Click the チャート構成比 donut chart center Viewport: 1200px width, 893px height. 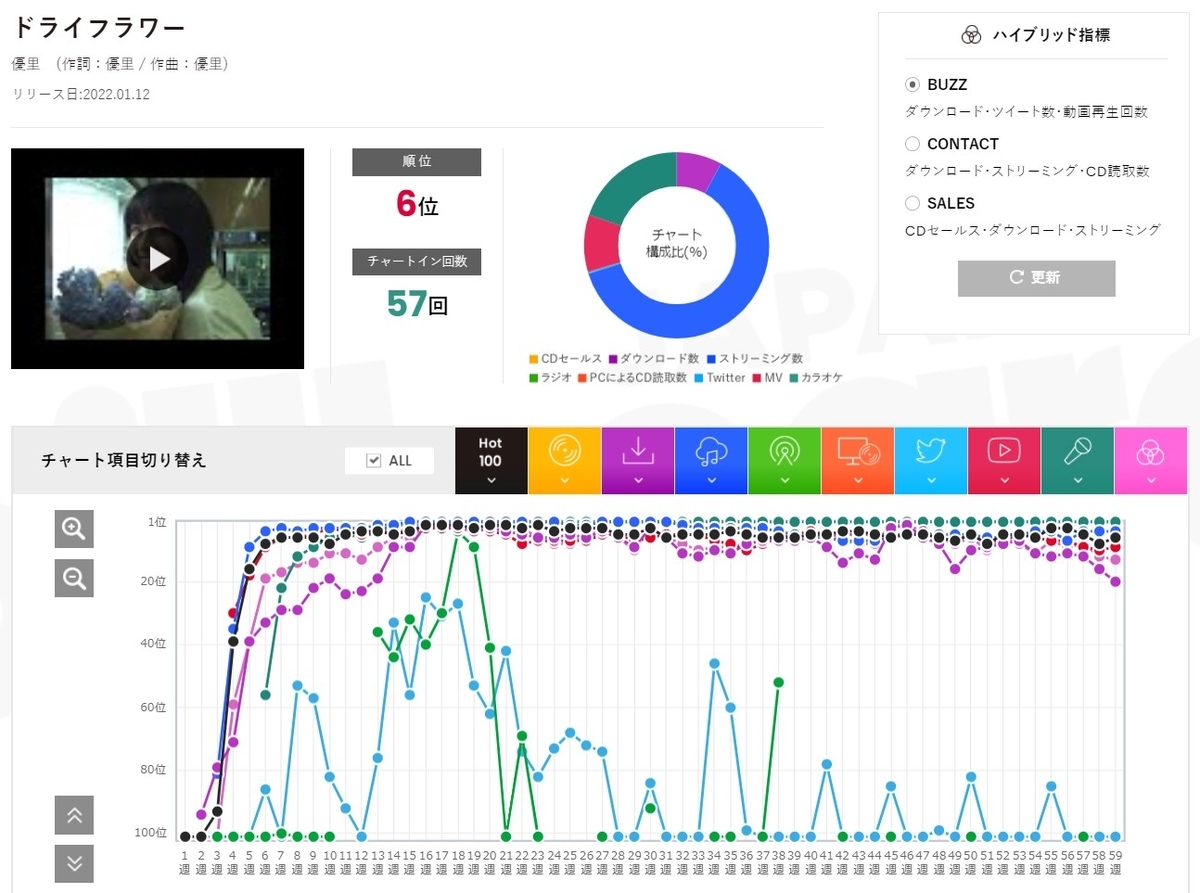[677, 243]
